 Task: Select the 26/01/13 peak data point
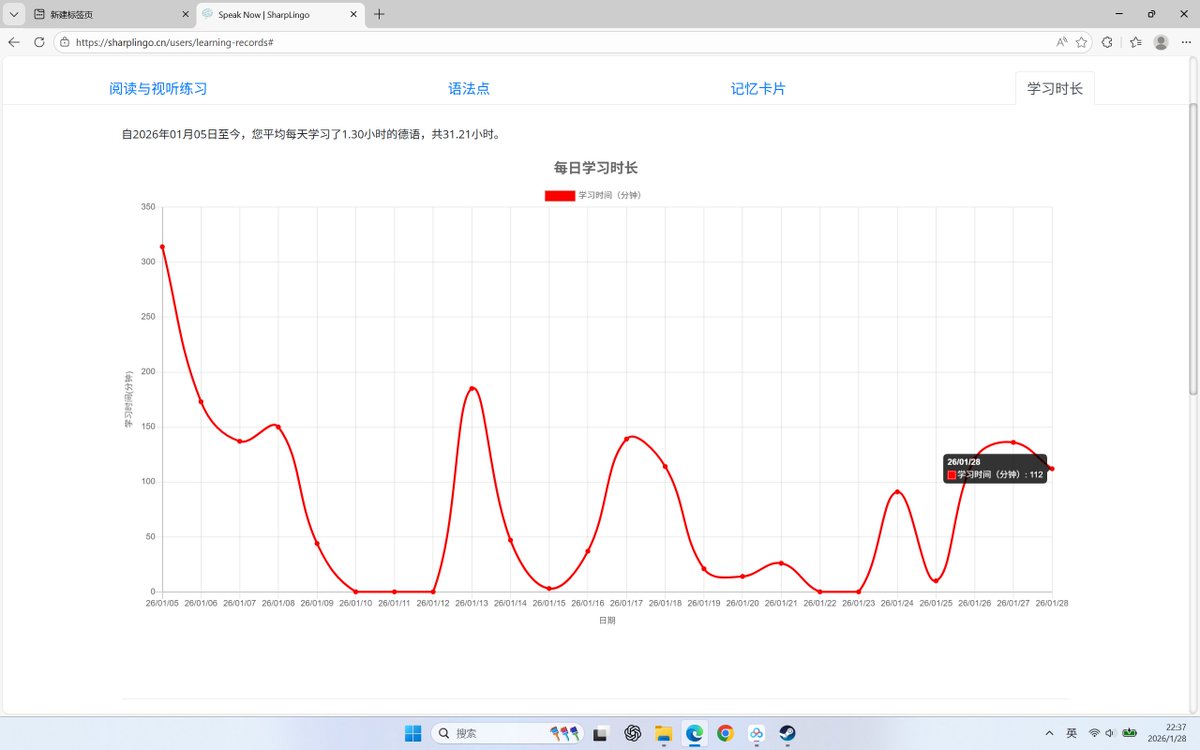472,388
